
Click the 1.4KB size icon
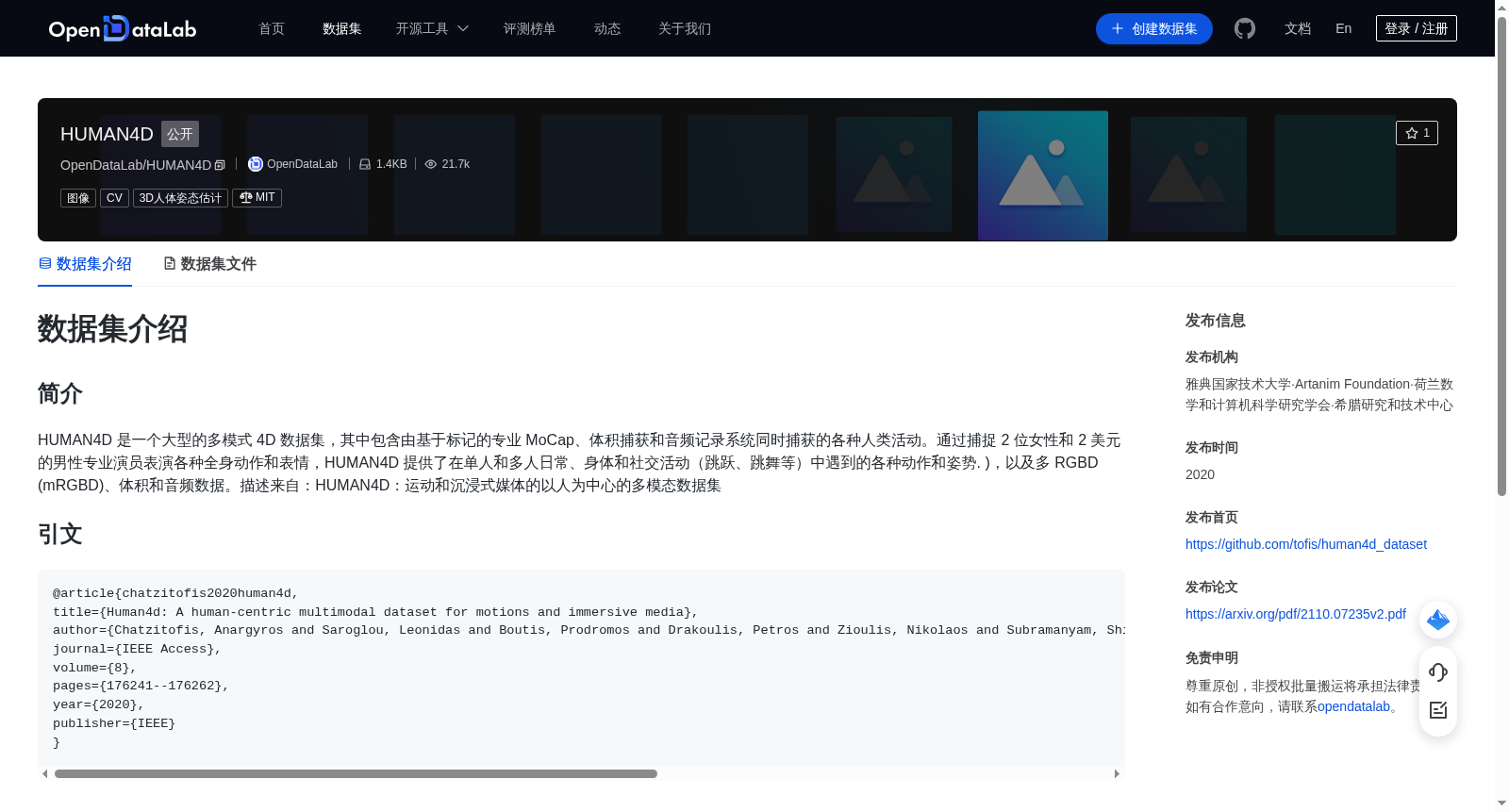pos(365,164)
